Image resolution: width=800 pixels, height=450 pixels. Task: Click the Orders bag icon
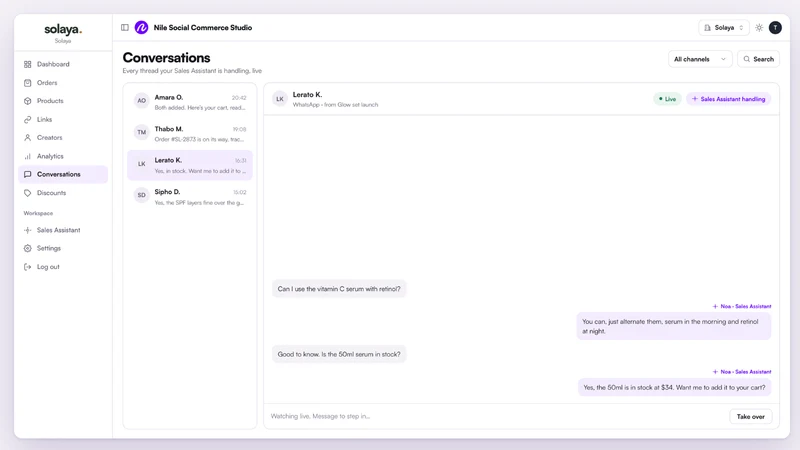(x=28, y=83)
